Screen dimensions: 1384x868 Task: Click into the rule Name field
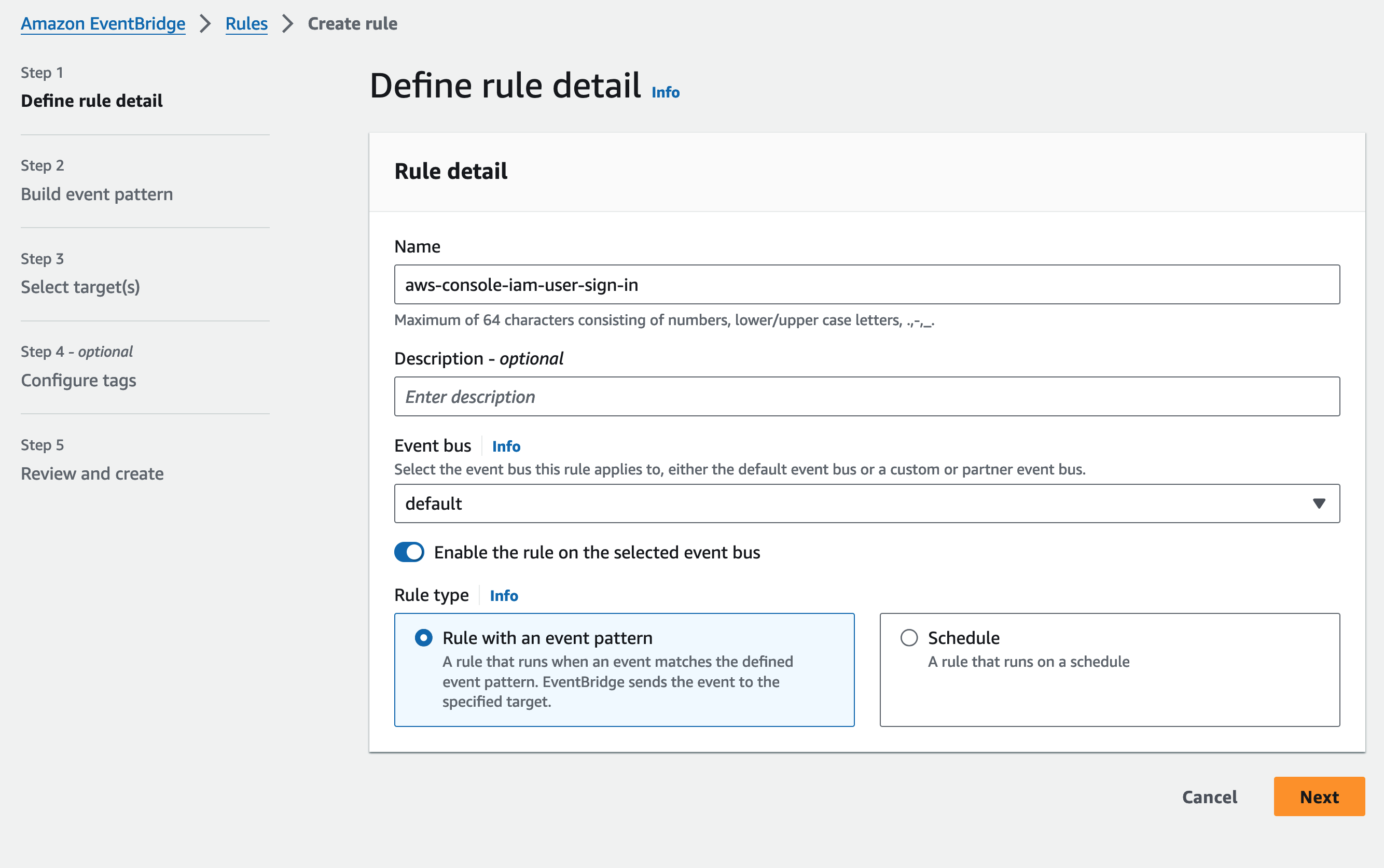point(866,285)
